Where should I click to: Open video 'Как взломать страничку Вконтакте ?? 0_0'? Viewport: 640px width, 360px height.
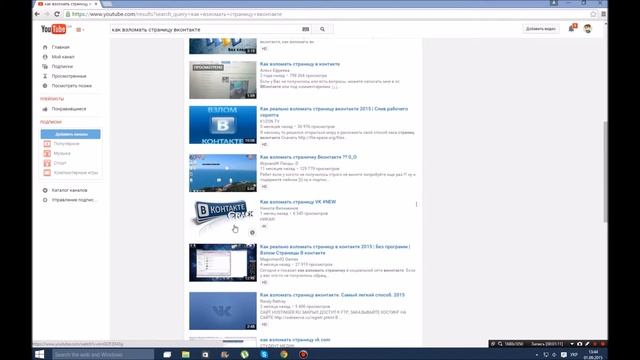[308, 157]
